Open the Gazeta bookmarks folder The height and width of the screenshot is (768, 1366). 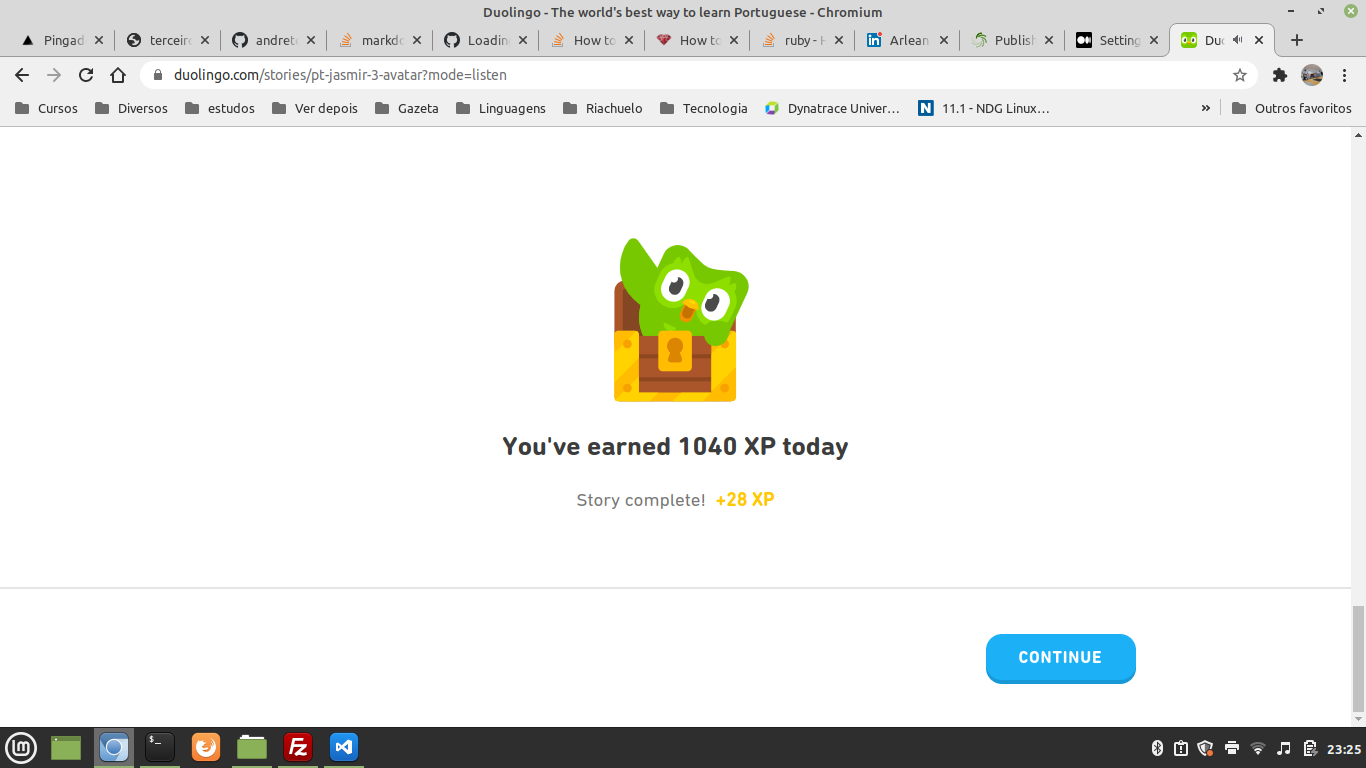pyautogui.click(x=407, y=108)
